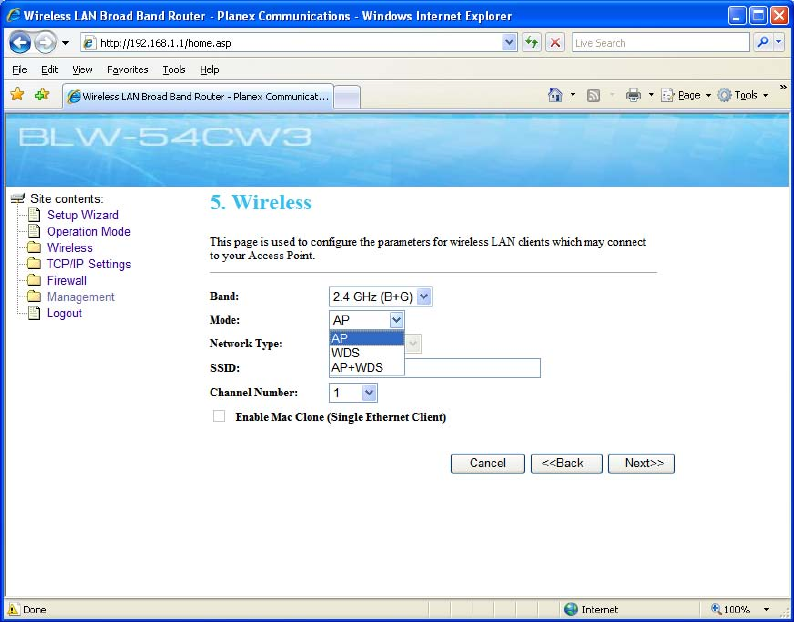Collapse the Mode dropdown showing AP
The height and width of the screenshot is (622, 794).
coord(367,320)
